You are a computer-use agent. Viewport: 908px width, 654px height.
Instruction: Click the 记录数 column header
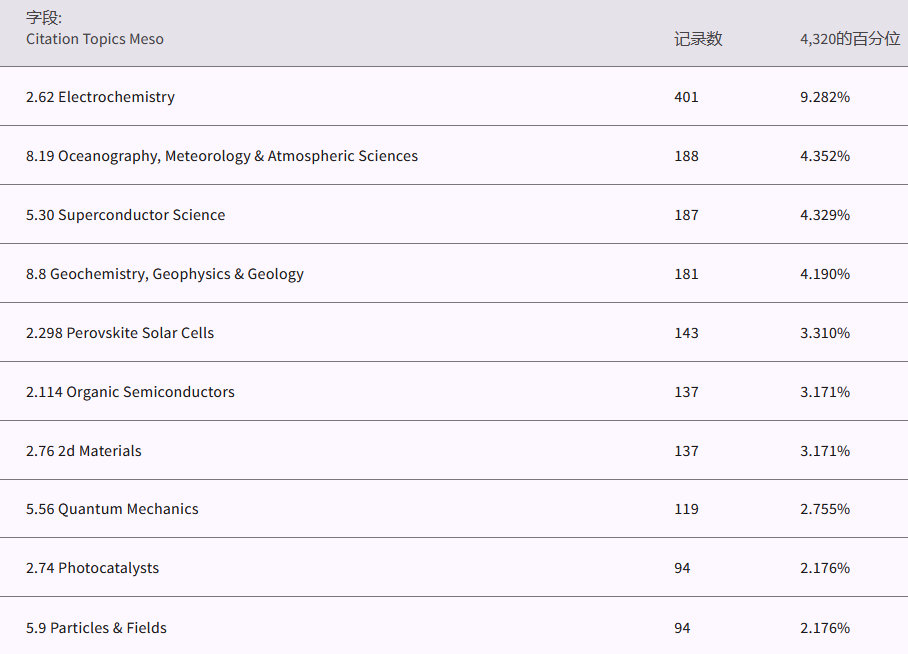(698, 39)
